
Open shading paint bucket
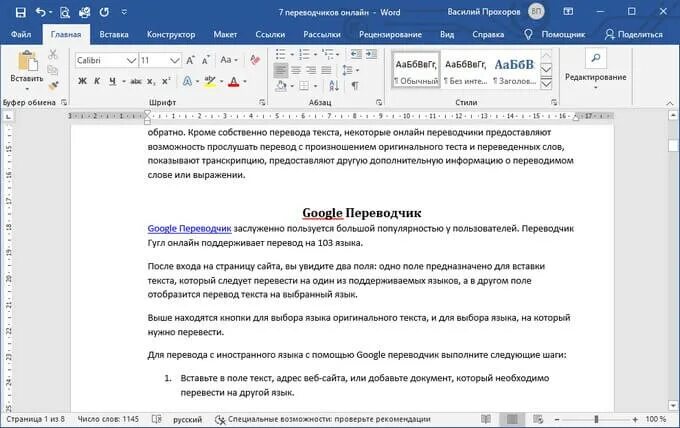281,86
